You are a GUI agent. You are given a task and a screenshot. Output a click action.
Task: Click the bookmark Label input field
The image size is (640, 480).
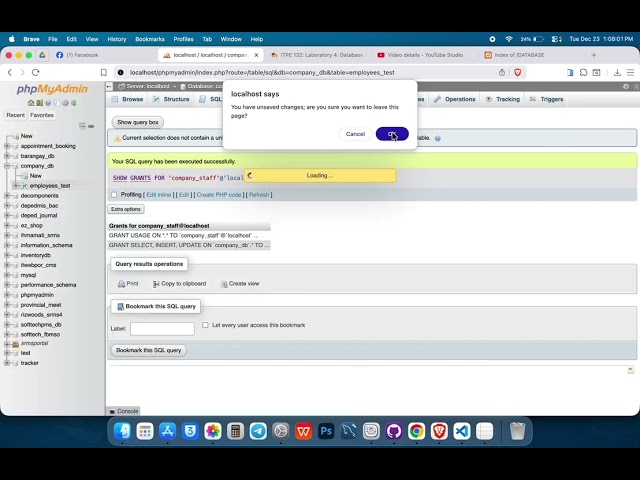pos(162,328)
